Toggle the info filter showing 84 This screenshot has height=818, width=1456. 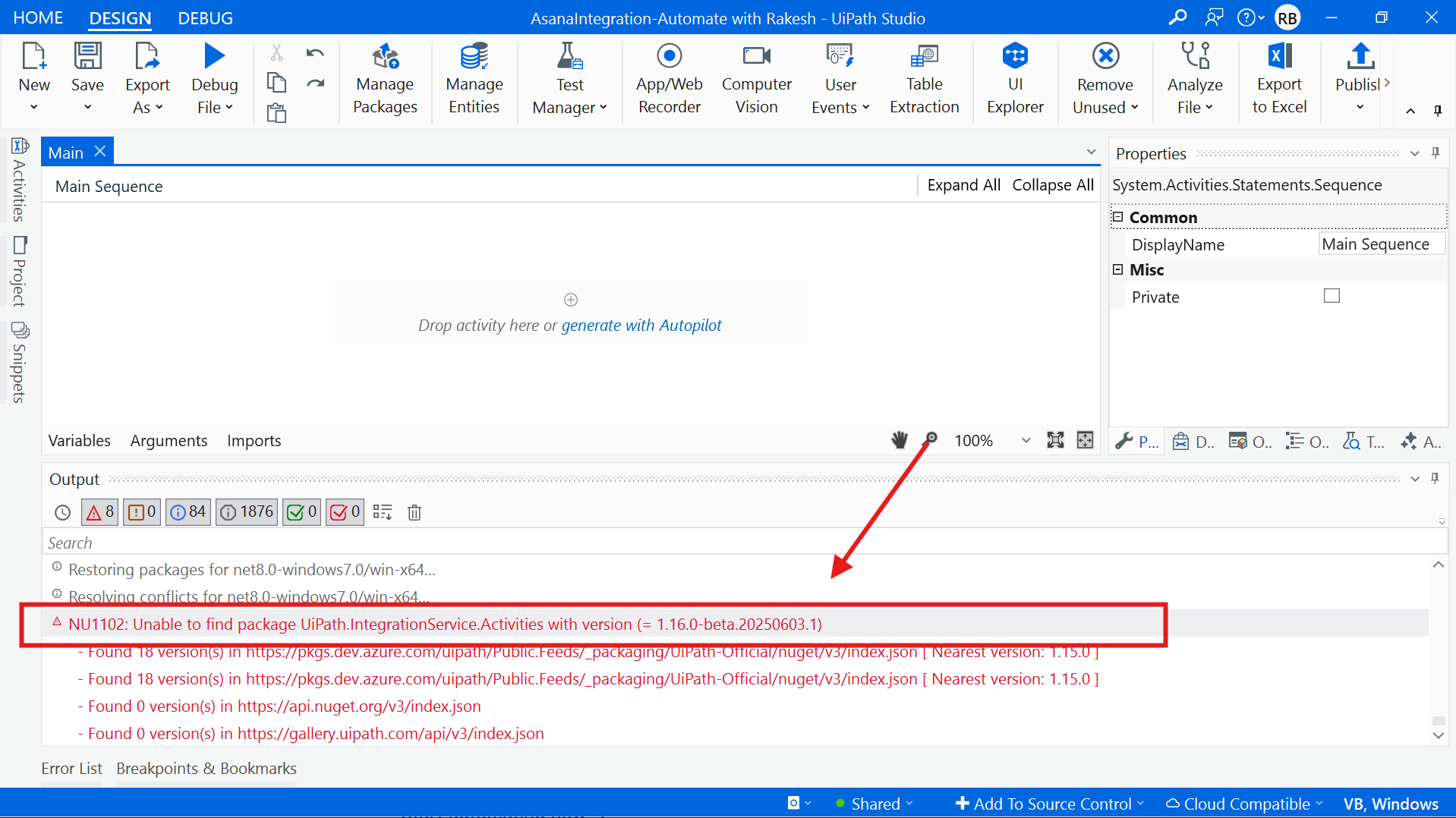point(188,512)
